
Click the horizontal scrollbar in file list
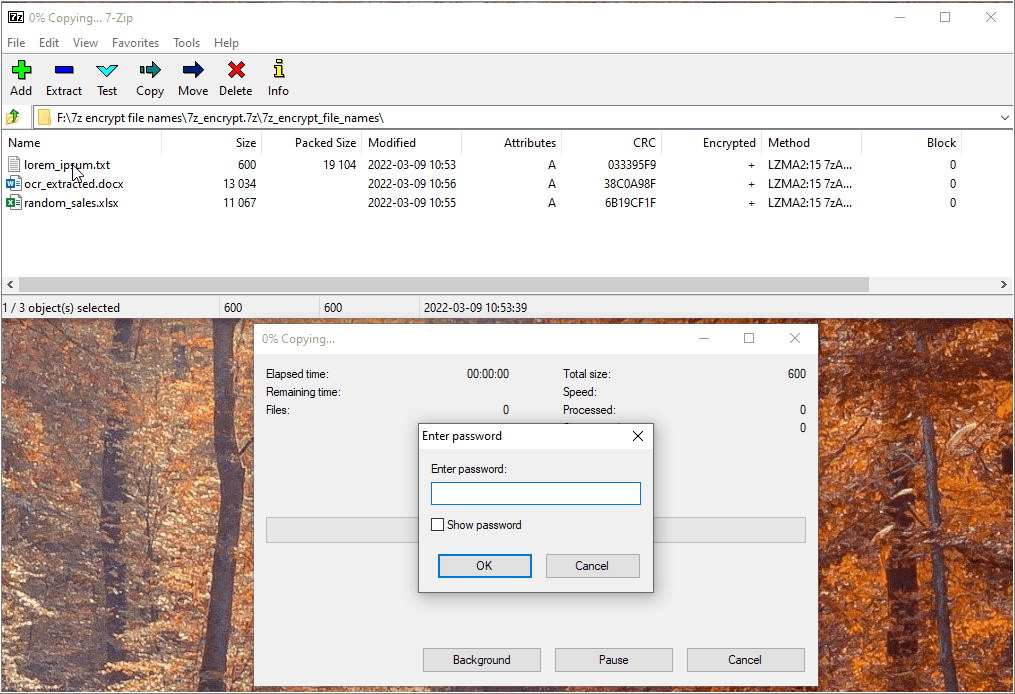[440, 285]
